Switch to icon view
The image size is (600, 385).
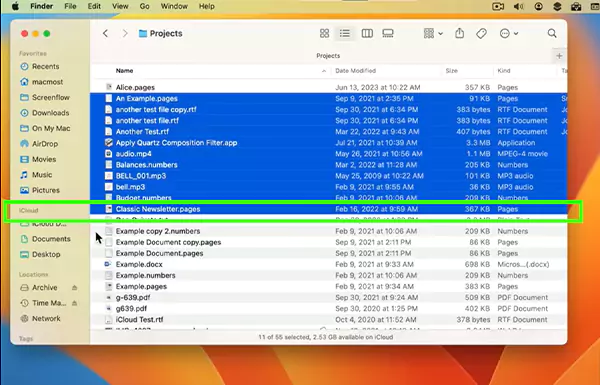tap(324, 34)
